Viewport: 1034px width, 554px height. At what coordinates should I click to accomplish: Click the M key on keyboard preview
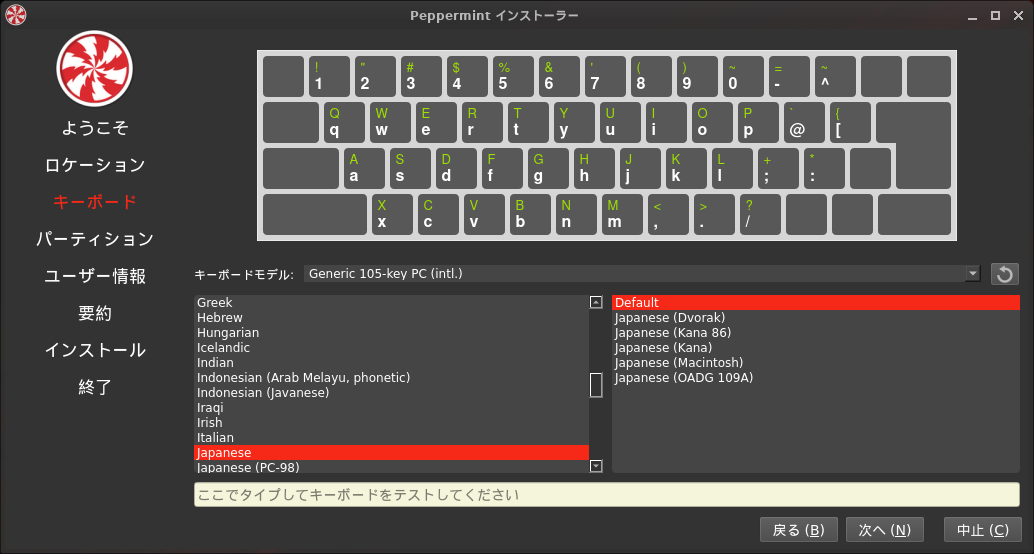point(622,214)
